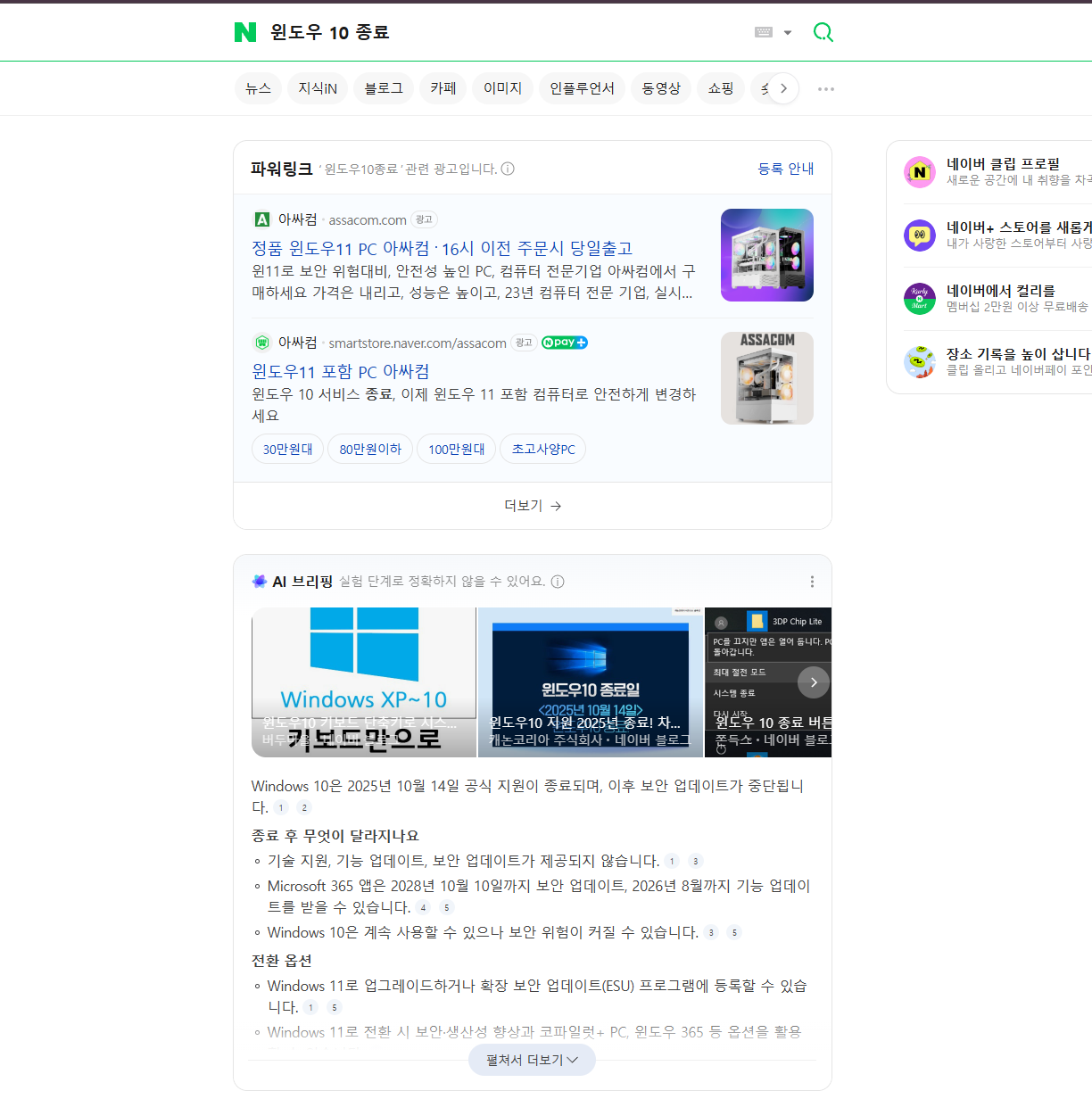
Task: Select the 이미지 tab
Action: point(502,88)
